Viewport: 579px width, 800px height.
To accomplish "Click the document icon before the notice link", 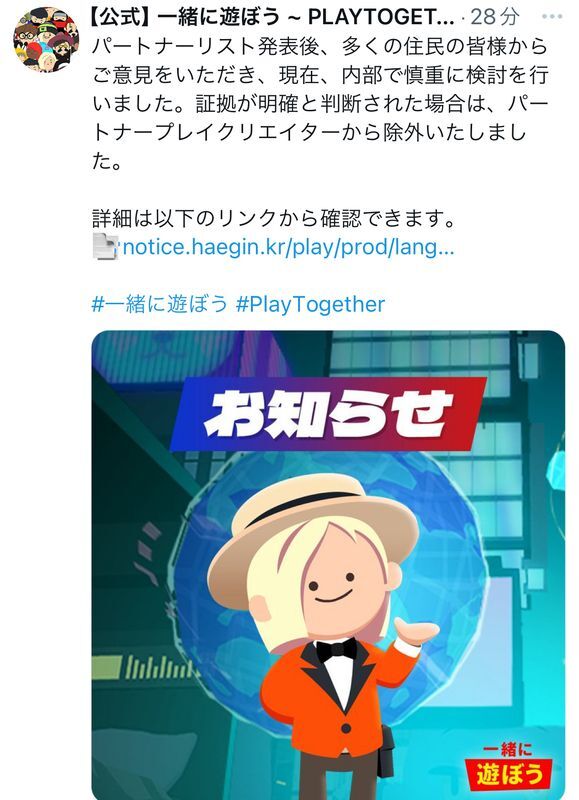I will [106, 246].
